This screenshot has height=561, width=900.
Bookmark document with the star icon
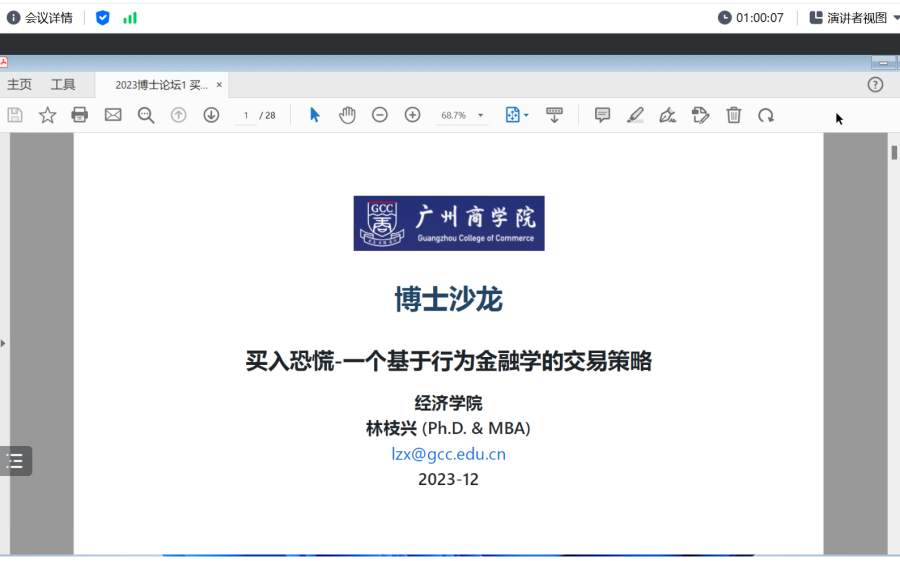(47, 115)
